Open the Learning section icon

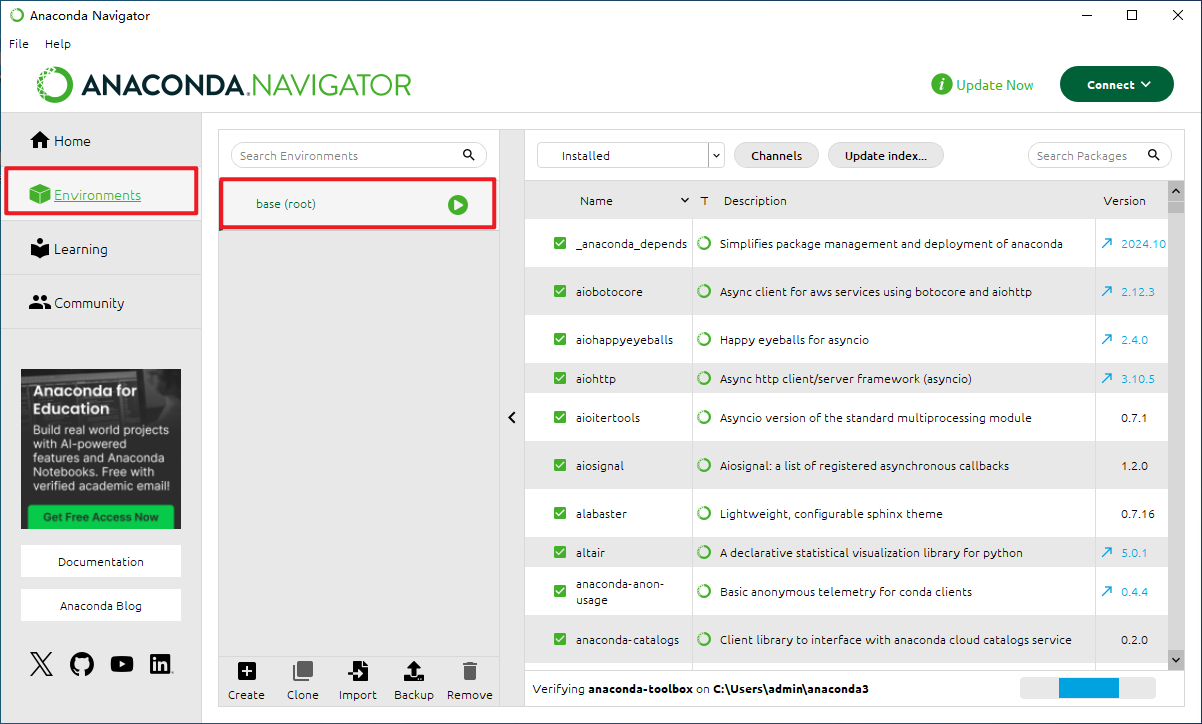40,249
